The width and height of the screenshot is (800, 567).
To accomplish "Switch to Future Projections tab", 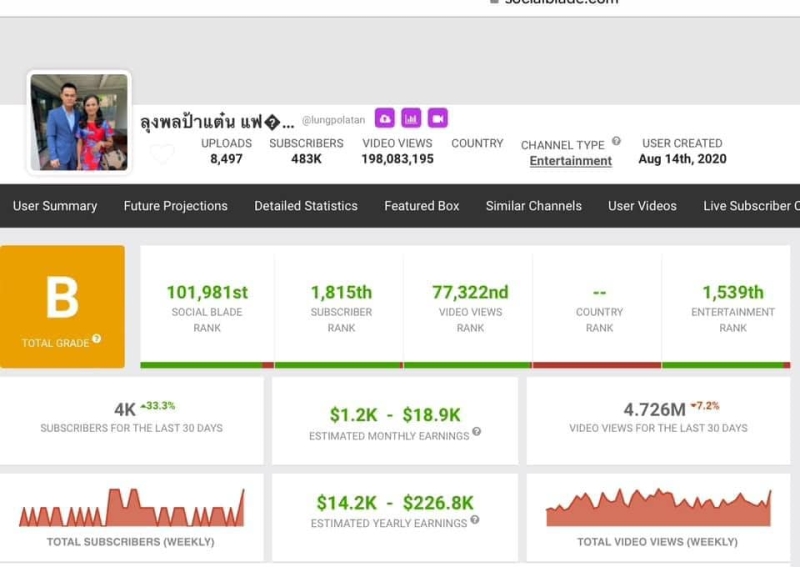I will [x=176, y=206].
